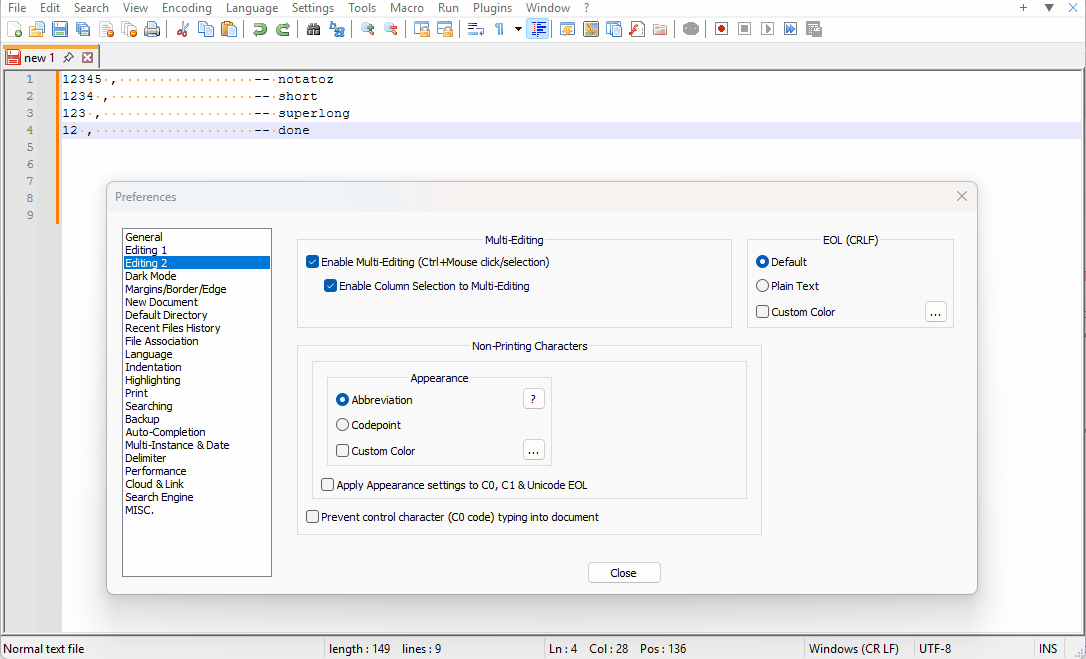
Task: Check Prevent control character typing option
Action: 312,517
